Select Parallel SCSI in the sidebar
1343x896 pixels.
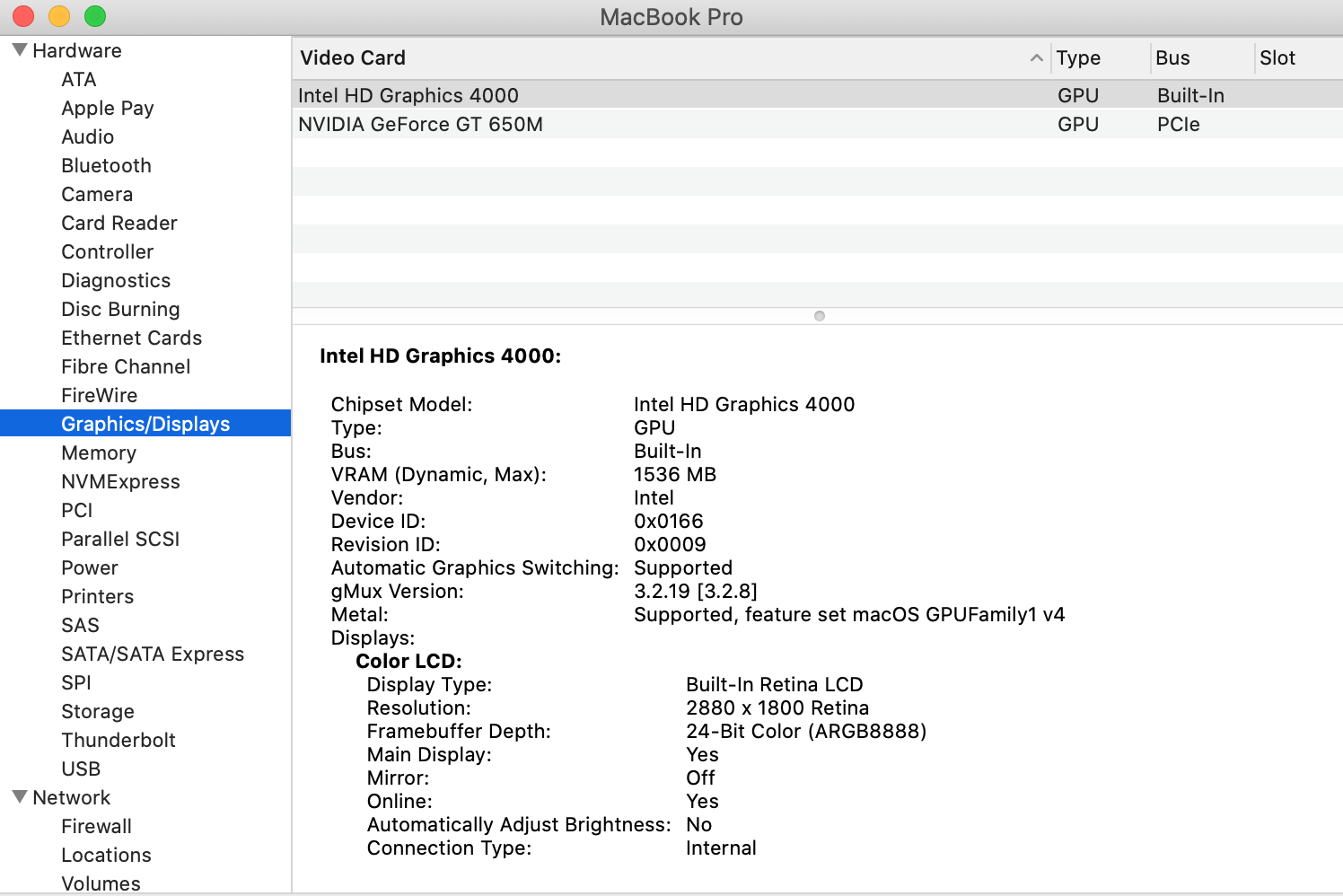pyautogui.click(x=120, y=539)
